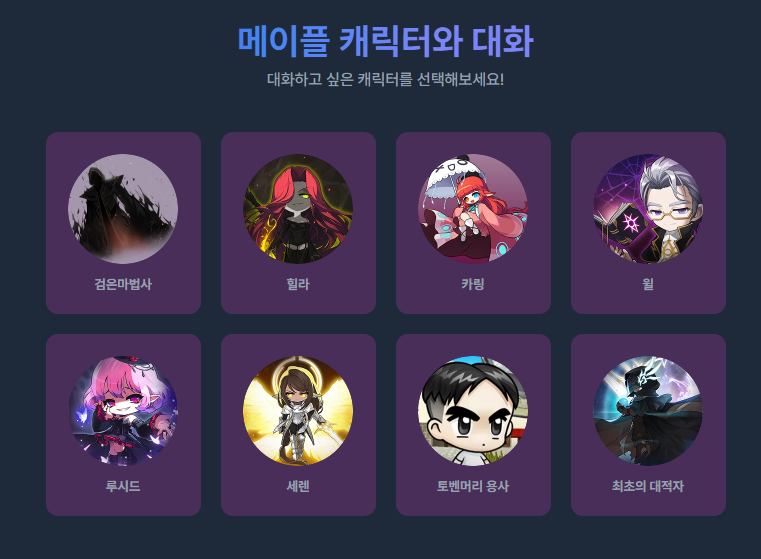Screen dimensions: 761x559
Task: Click the 토벤머리 용사 name label
Action: pyautogui.click(x=473, y=486)
